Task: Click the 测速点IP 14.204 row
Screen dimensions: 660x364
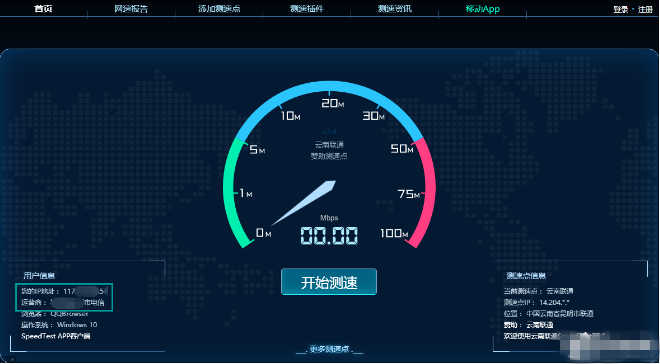Action: (x=537, y=302)
